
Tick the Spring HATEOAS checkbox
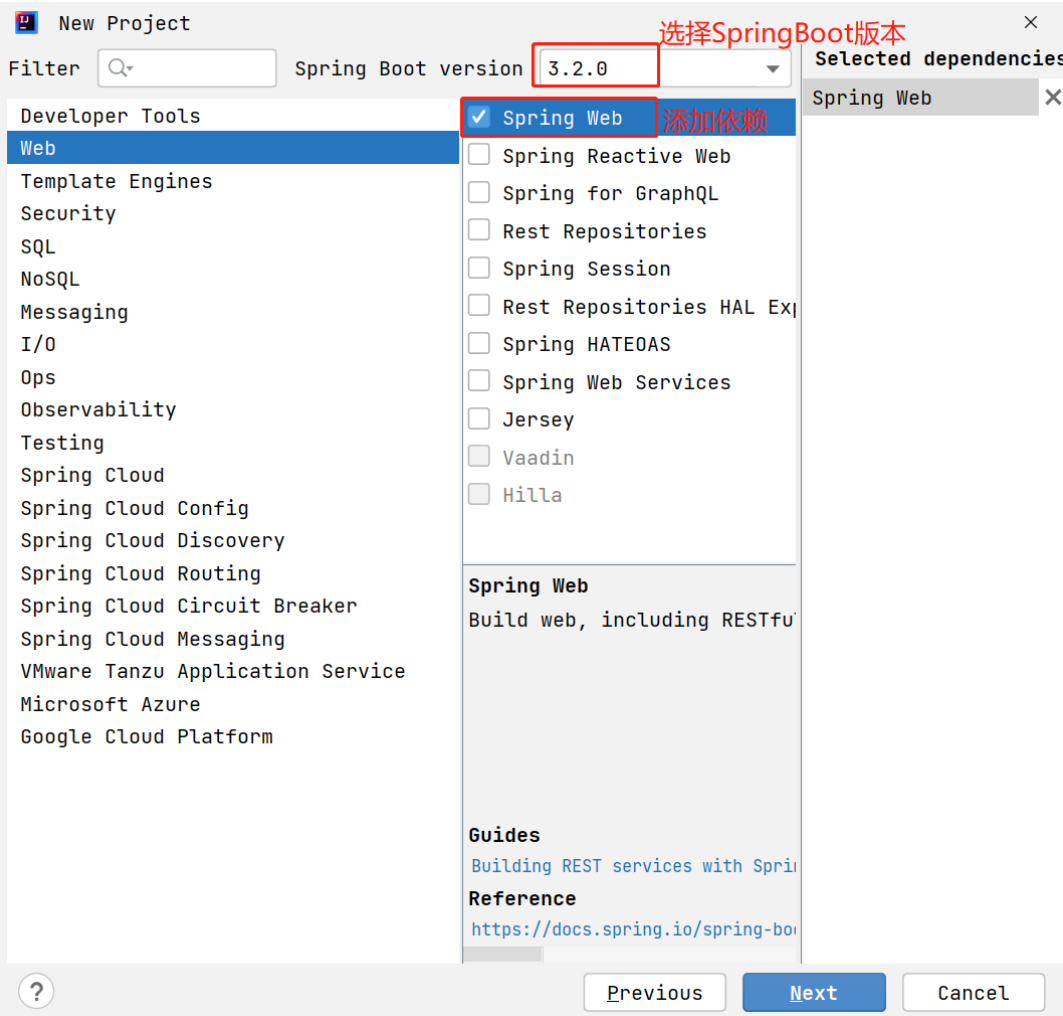pyautogui.click(x=479, y=344)
